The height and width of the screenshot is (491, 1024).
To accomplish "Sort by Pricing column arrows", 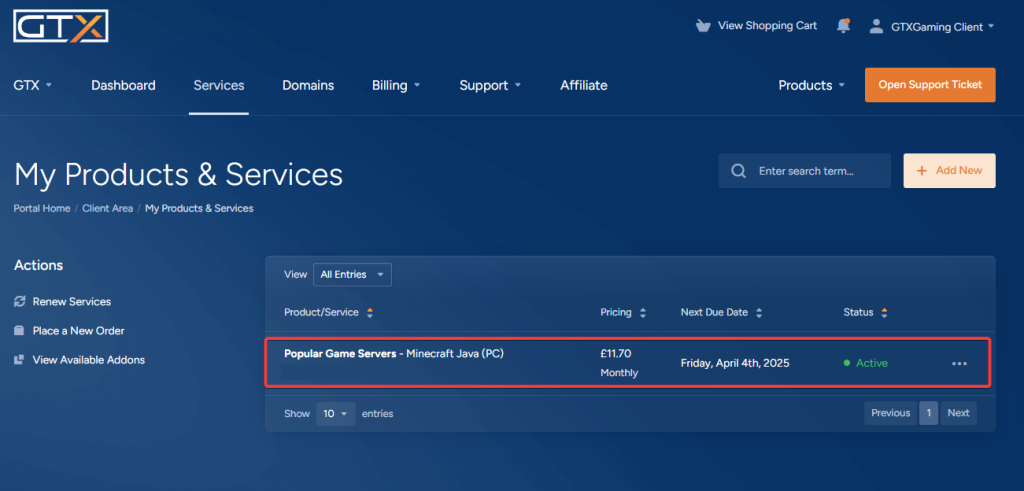I will (643, 313).
